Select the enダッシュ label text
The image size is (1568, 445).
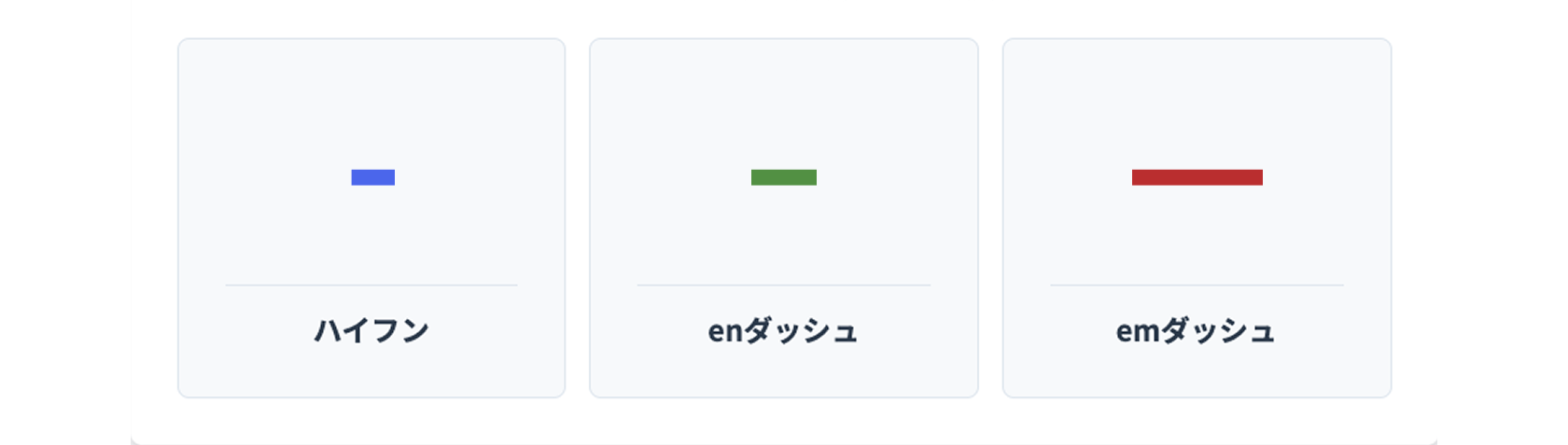[x=783, y=330]
